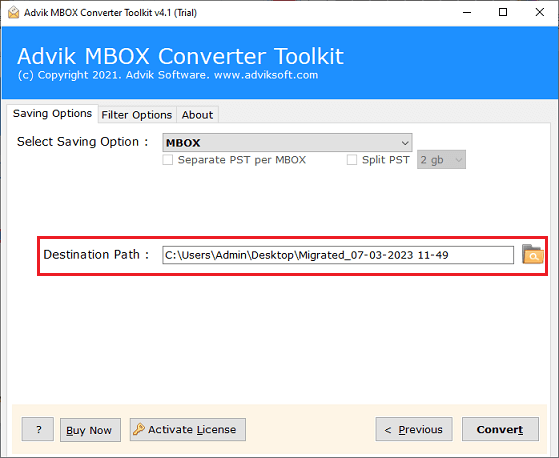Click the Advik envelope icon in title bar
559x458 pixels.
[x=13, y=12]
